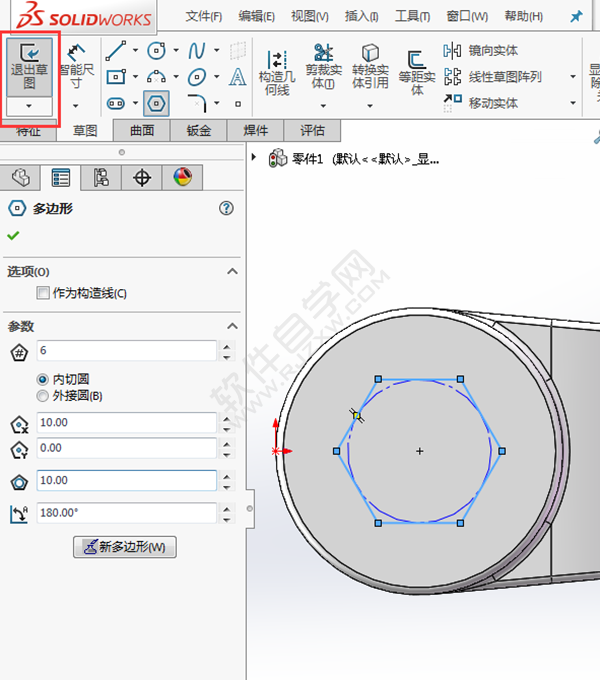600x680 pixels.
Task: Expand the 零件1 feature tree node
Action: [x=254, y=157]
